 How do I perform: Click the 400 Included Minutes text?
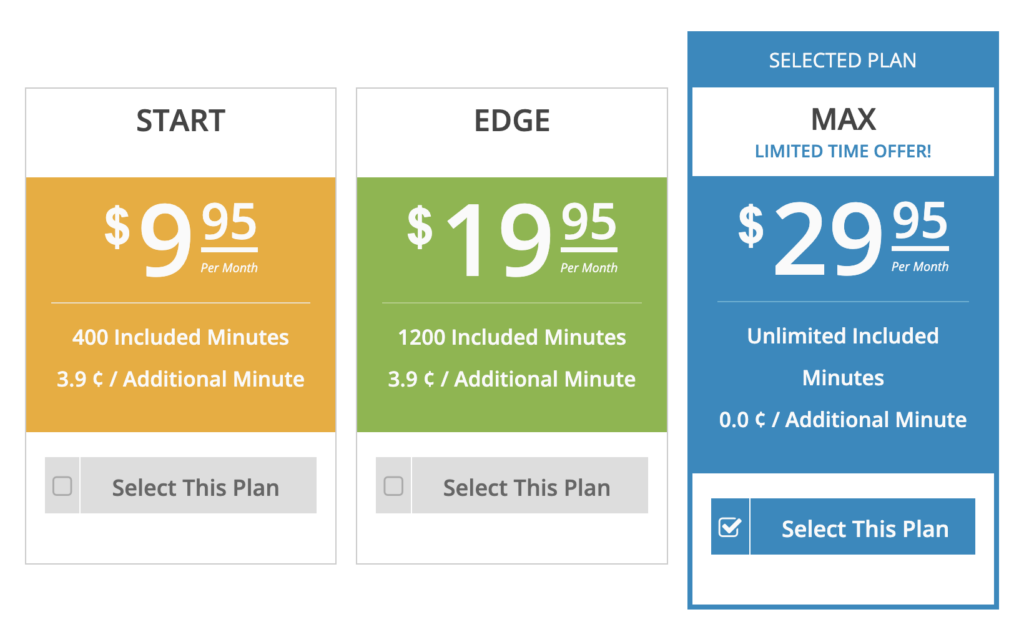point(181,338)
